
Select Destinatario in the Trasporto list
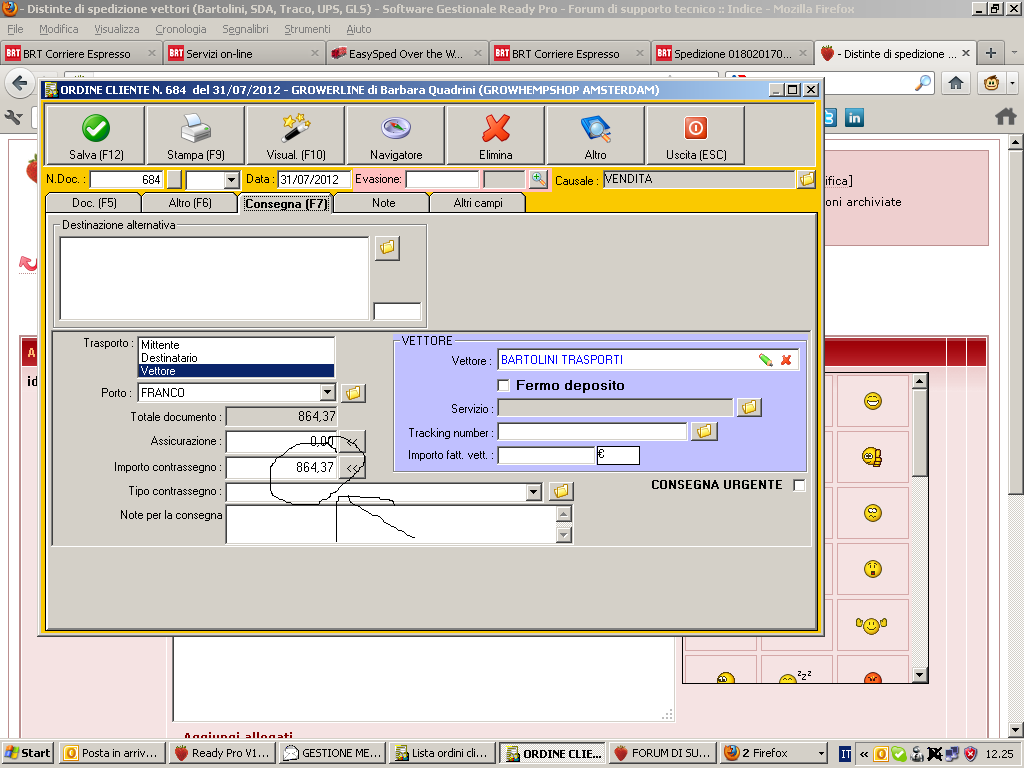236,358
